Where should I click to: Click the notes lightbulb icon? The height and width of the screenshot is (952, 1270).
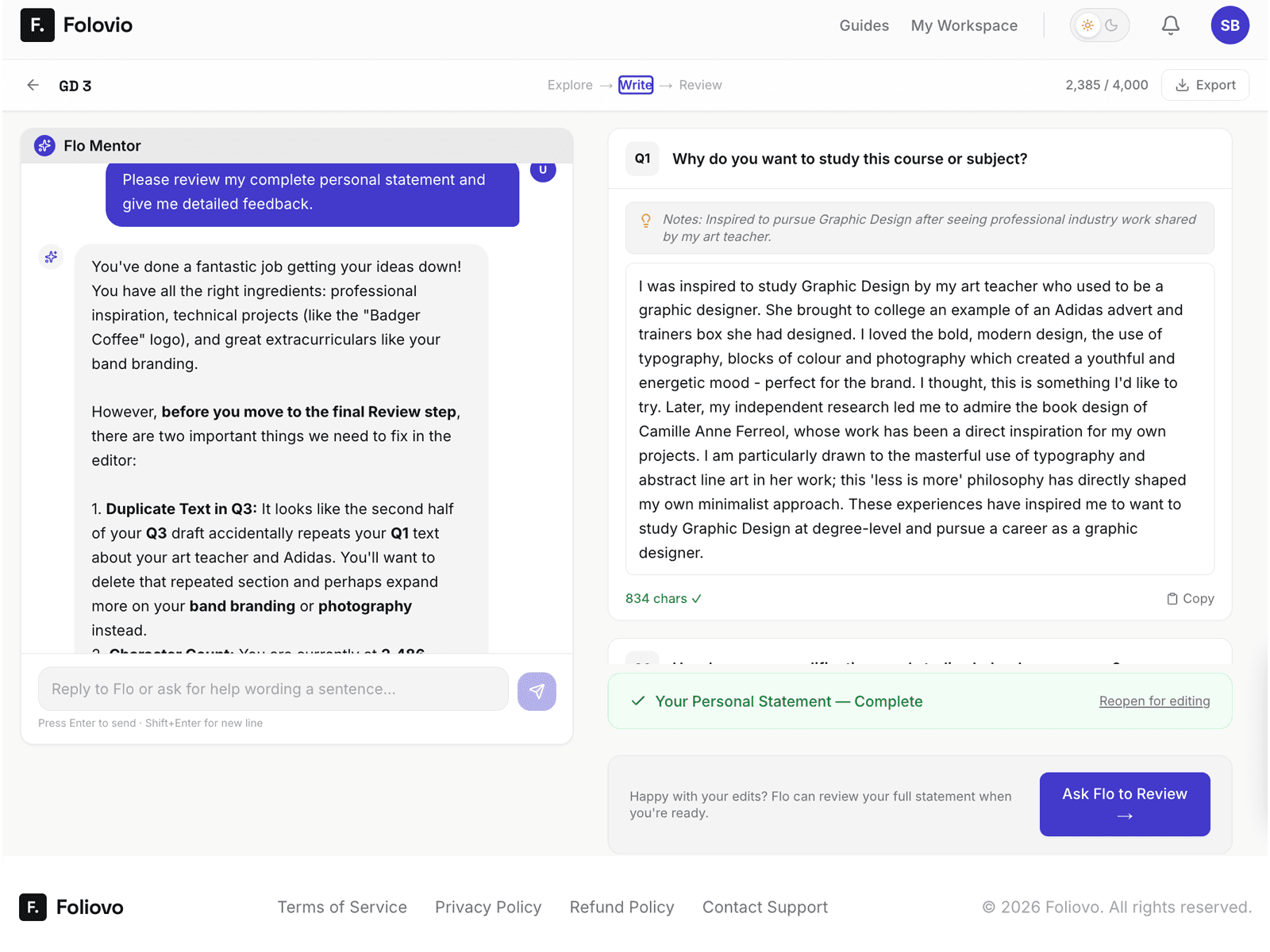click(646, 221)
